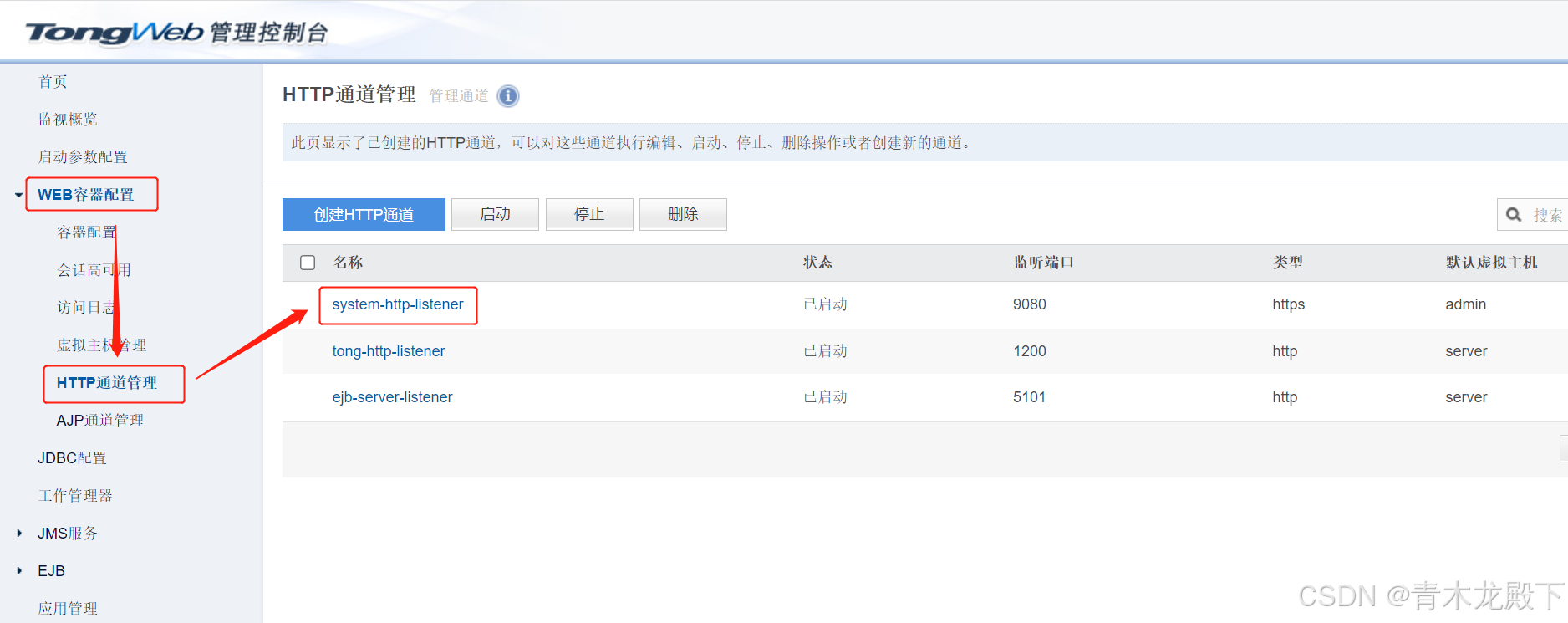Open JDBC配置 in the sidebar

tap(72, 457)
